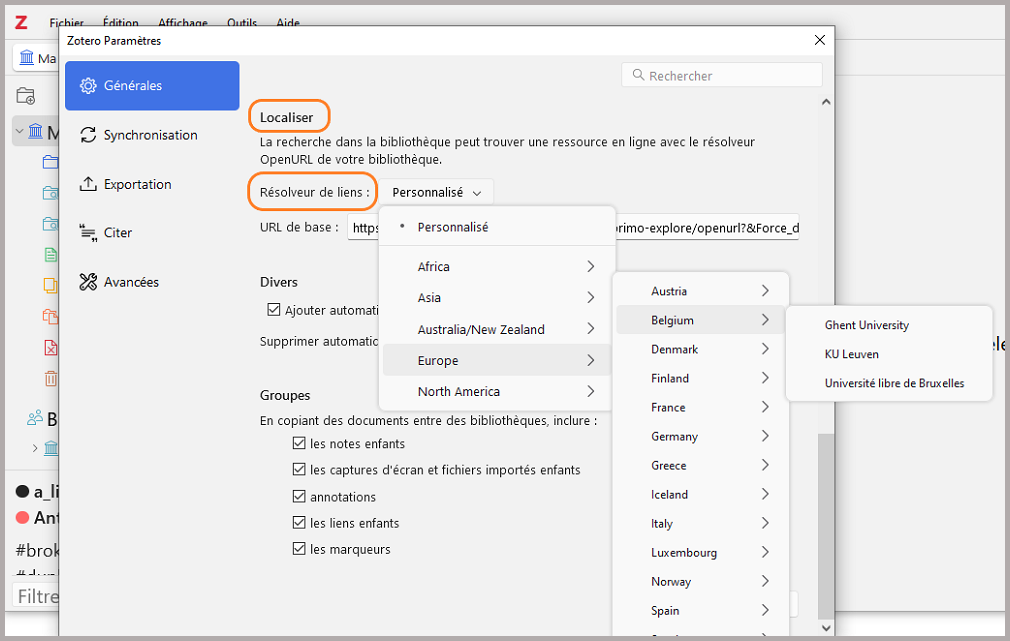Click the library tab icon in main window
This screenshot has width=1010, height=641.
pos(26,58)
